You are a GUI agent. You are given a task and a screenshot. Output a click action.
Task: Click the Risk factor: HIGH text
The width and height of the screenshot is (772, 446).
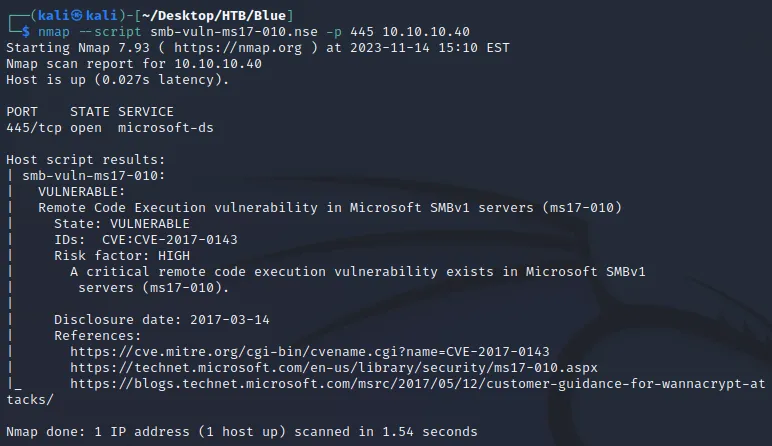pos(122,256)
